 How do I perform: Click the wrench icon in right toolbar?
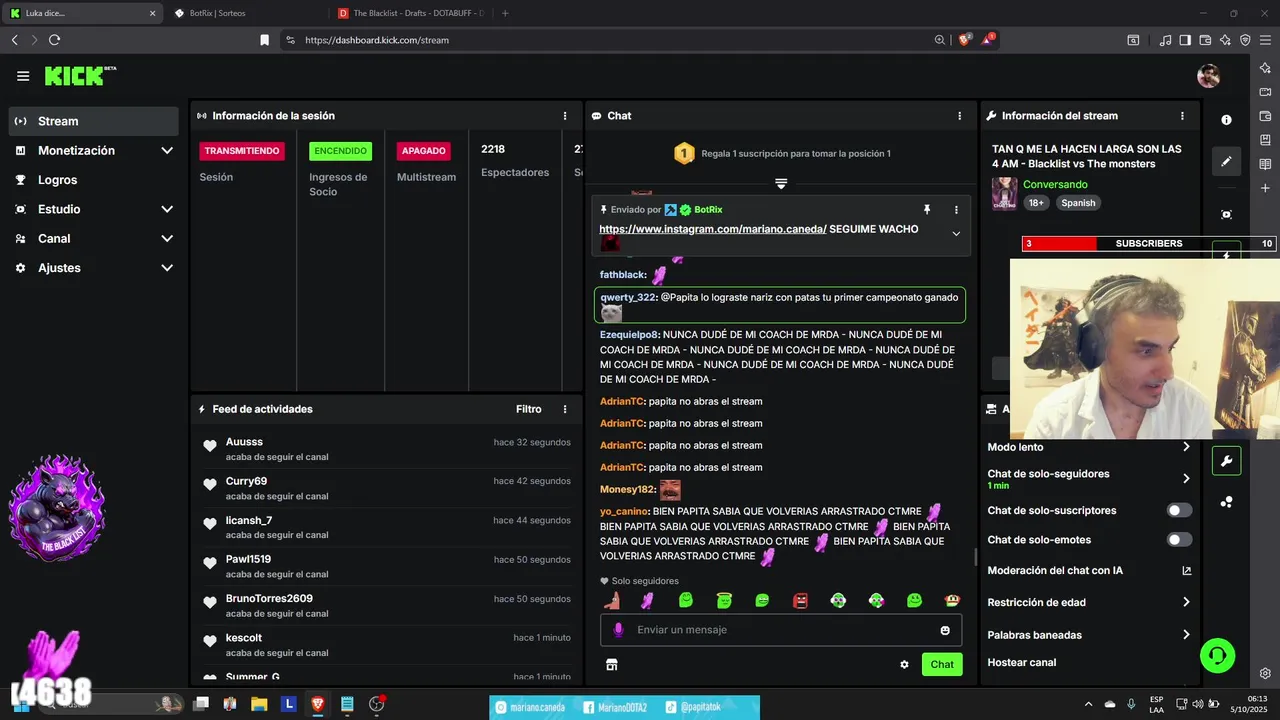pos(1226,461)
